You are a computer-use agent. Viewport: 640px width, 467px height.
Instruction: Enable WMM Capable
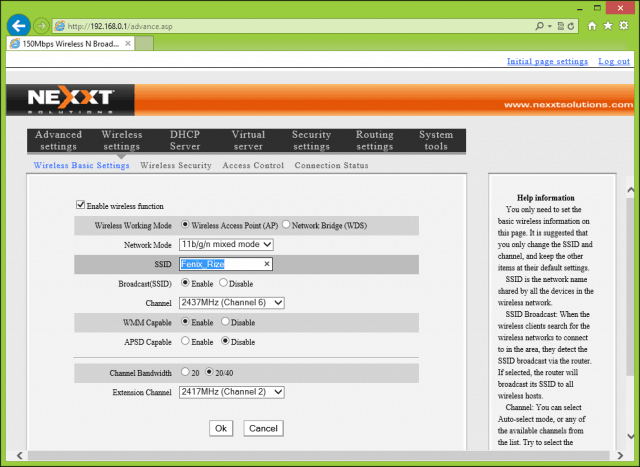[x=185, y=322]
